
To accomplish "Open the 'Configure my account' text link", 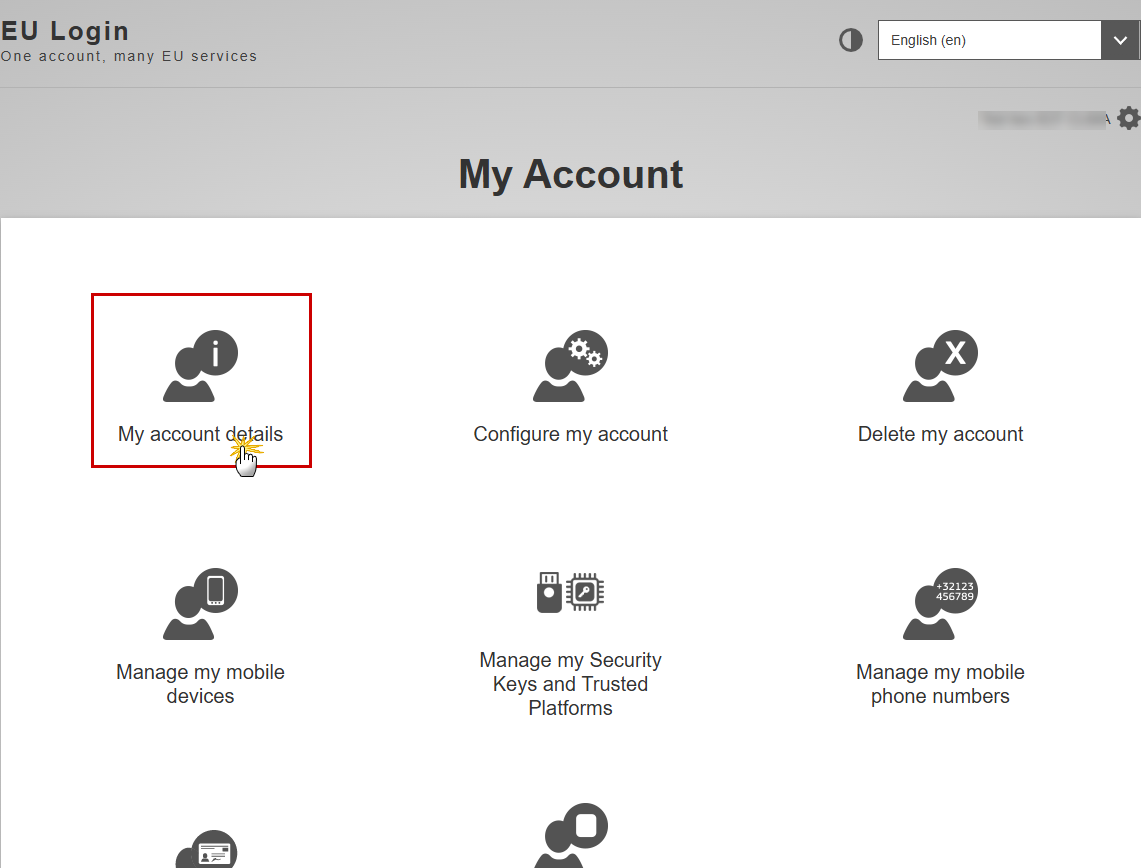I will pyautogui.click(x=570, y=434).
